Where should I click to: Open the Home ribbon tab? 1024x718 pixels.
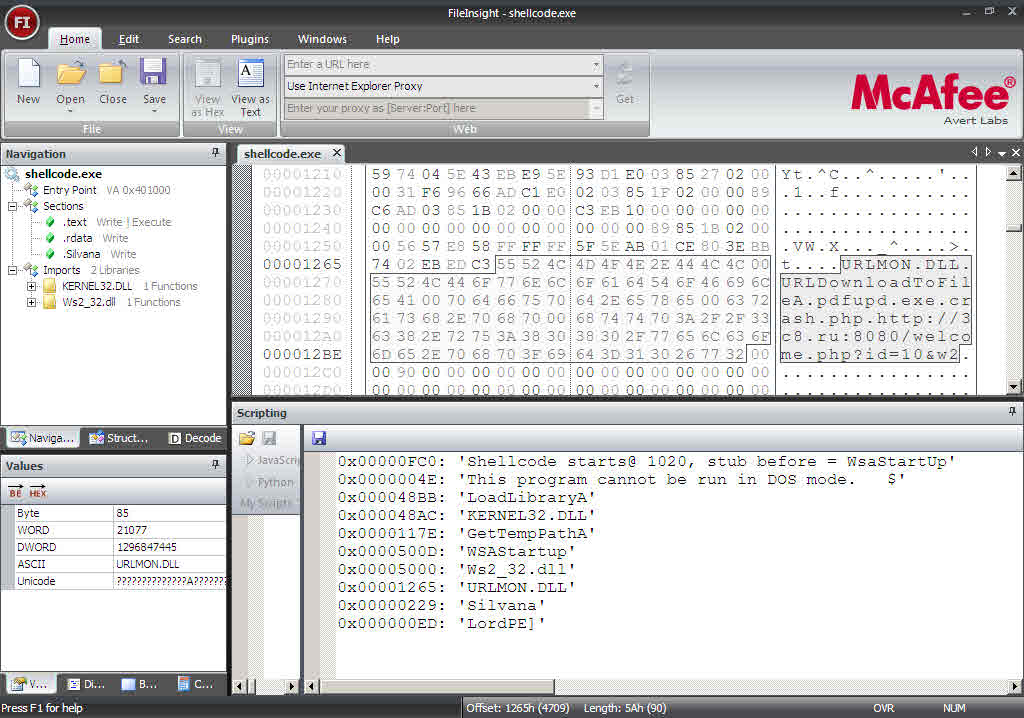tap(74, 39)
